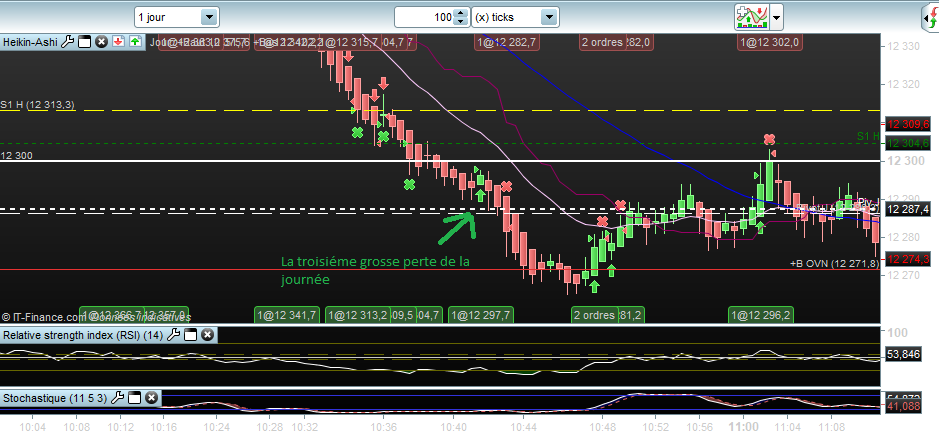
Task: Click the red X marker right of the 10:40 buy arrow
Action: [506, 186]
